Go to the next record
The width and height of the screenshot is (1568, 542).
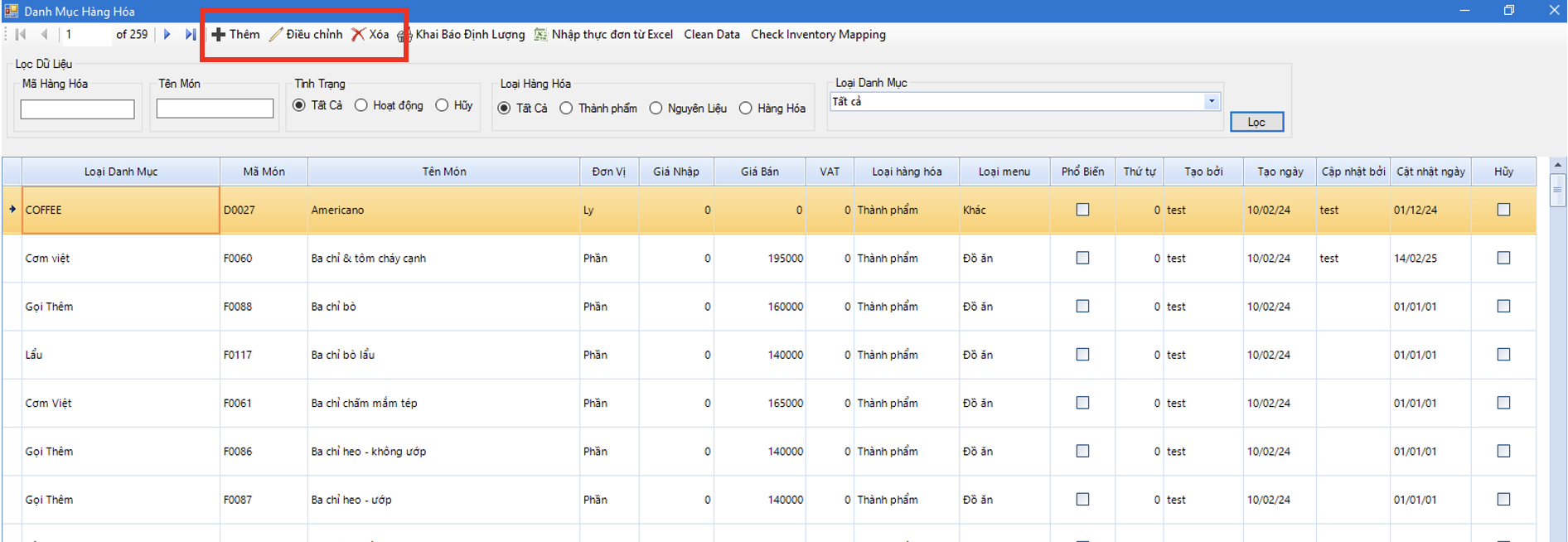coord(167,34)
